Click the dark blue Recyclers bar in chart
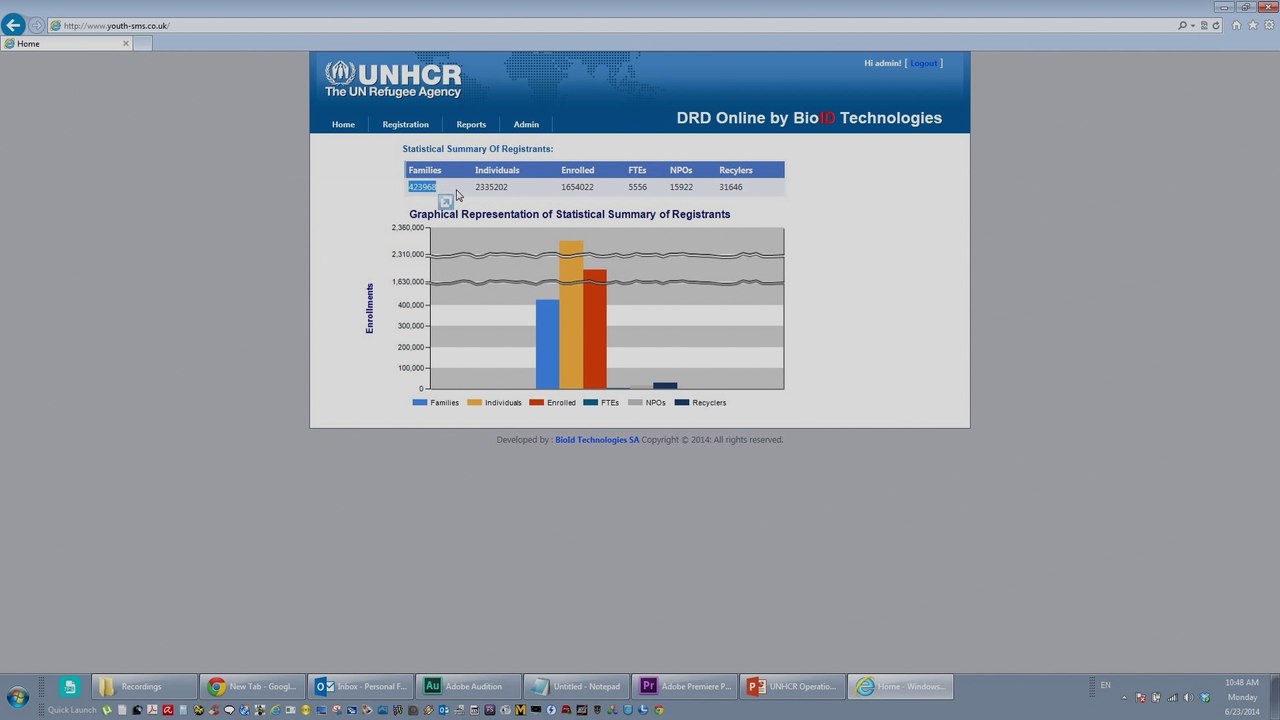1280x720 pixels. click(x=665, y=385)
